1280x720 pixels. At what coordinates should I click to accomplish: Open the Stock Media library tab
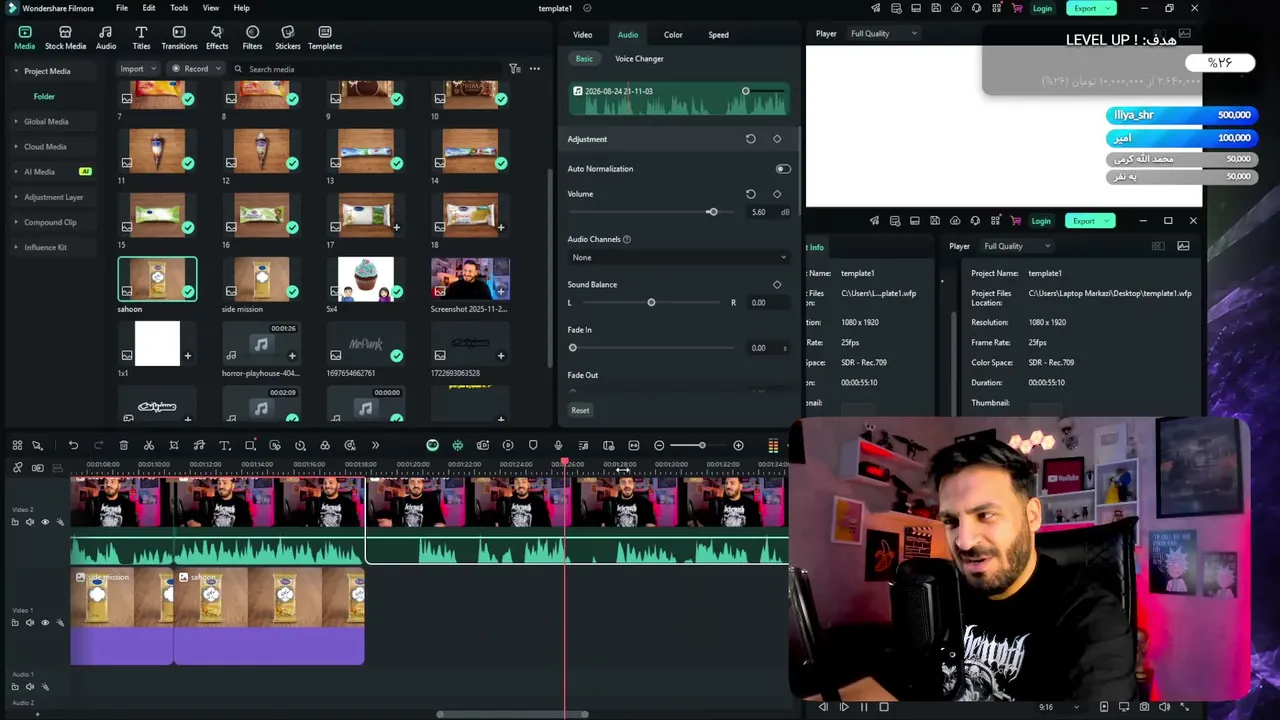point(65,38)
